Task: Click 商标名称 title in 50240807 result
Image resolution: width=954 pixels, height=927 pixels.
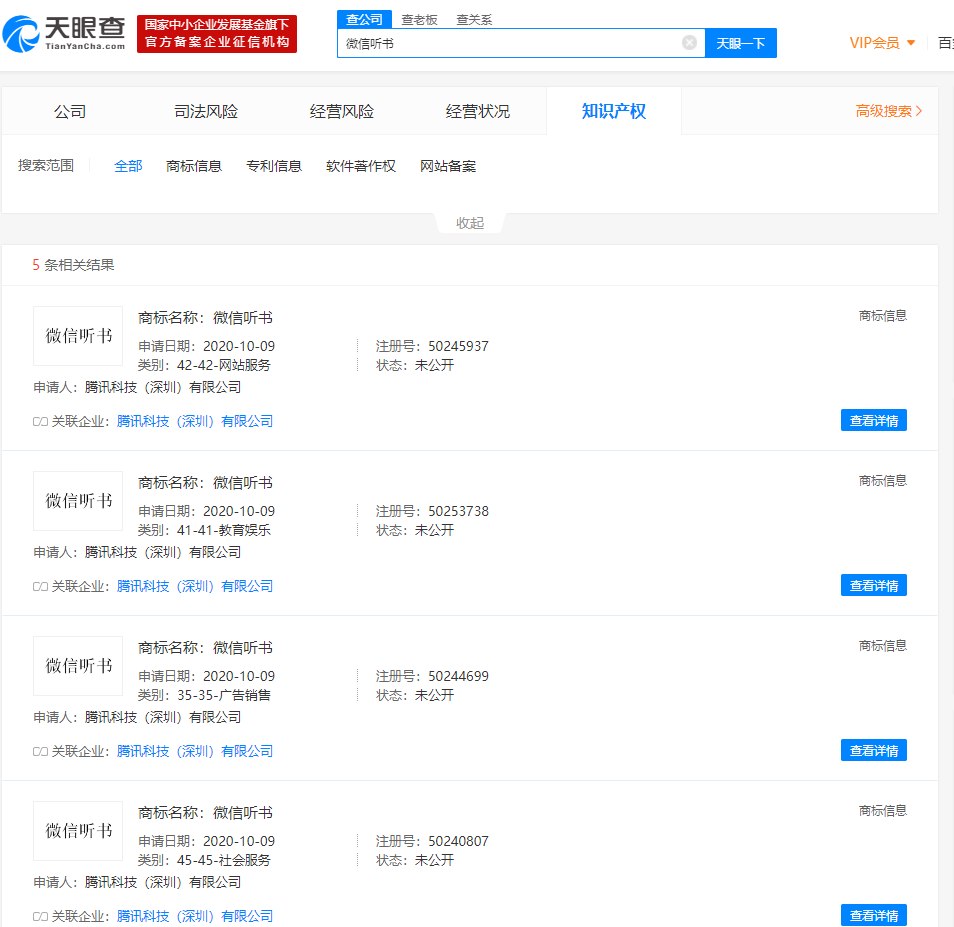Action: coord(205,812)
